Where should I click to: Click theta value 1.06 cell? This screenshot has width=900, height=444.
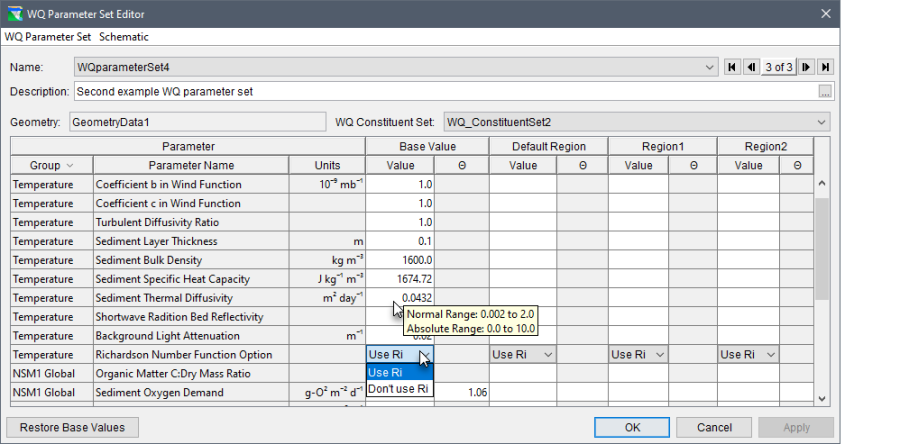(462, 392)
